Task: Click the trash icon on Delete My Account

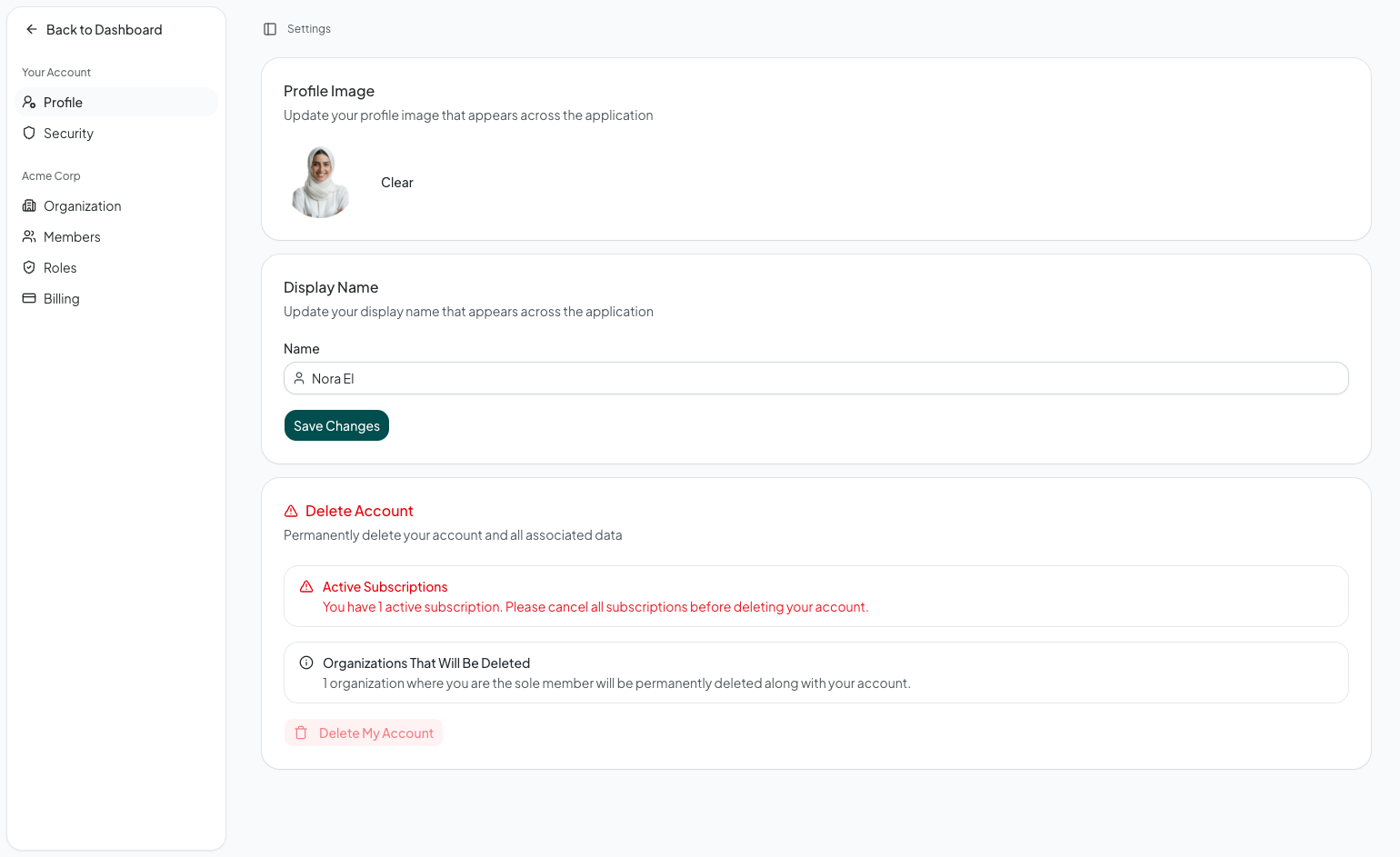Action: 301,733
